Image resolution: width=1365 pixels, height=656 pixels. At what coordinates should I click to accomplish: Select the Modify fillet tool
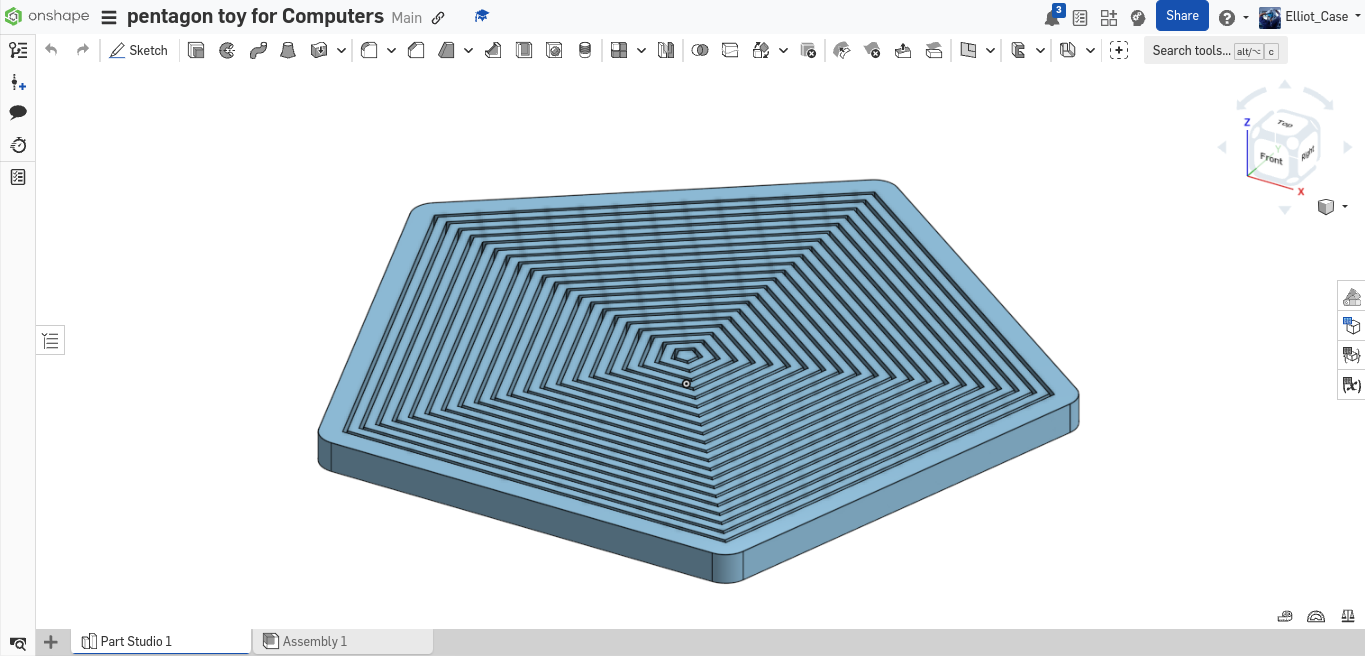pyautogui.click(x=842, y=50)
